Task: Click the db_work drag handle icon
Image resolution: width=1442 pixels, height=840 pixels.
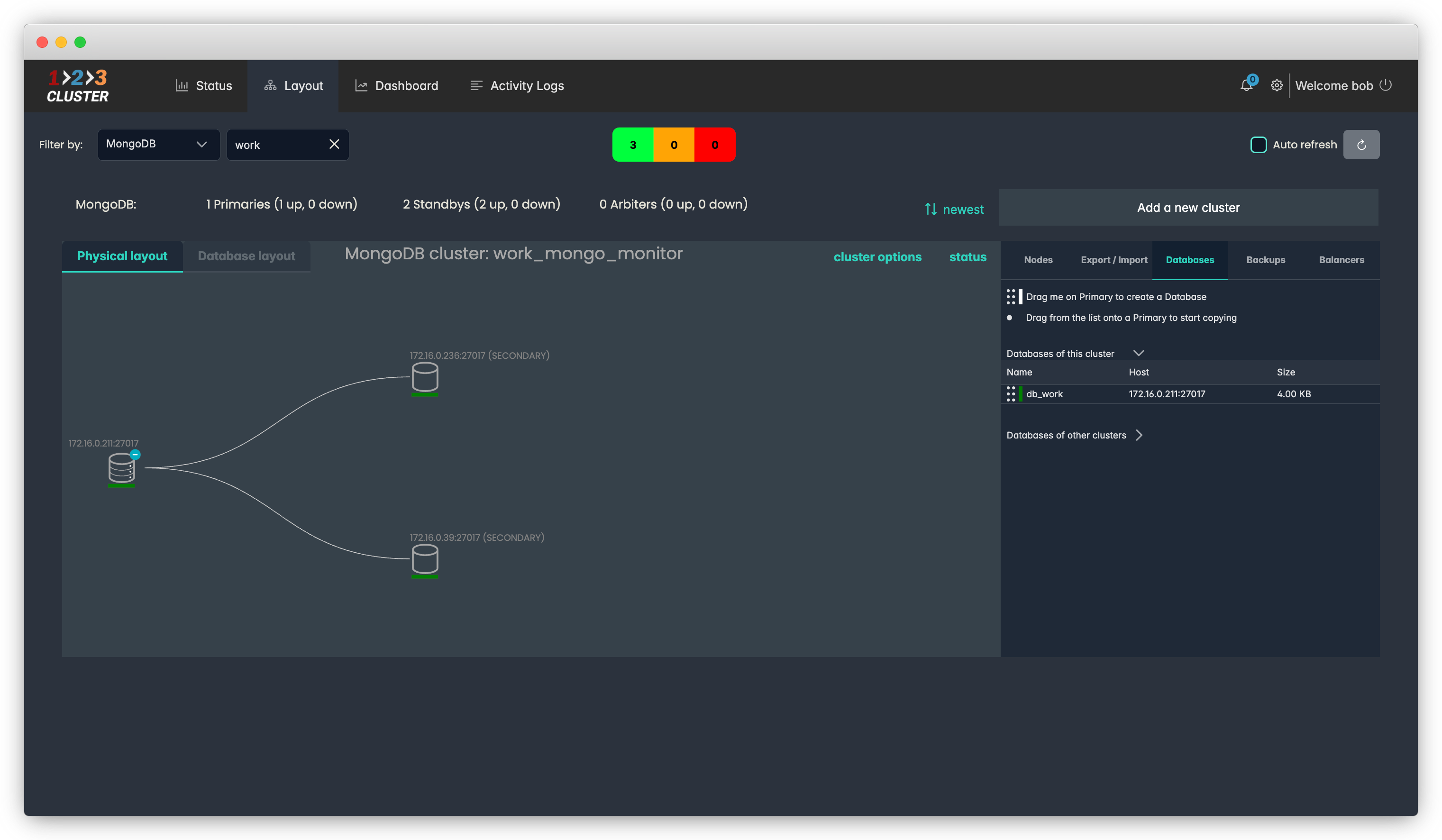Action: click(x=1011, y=393)
